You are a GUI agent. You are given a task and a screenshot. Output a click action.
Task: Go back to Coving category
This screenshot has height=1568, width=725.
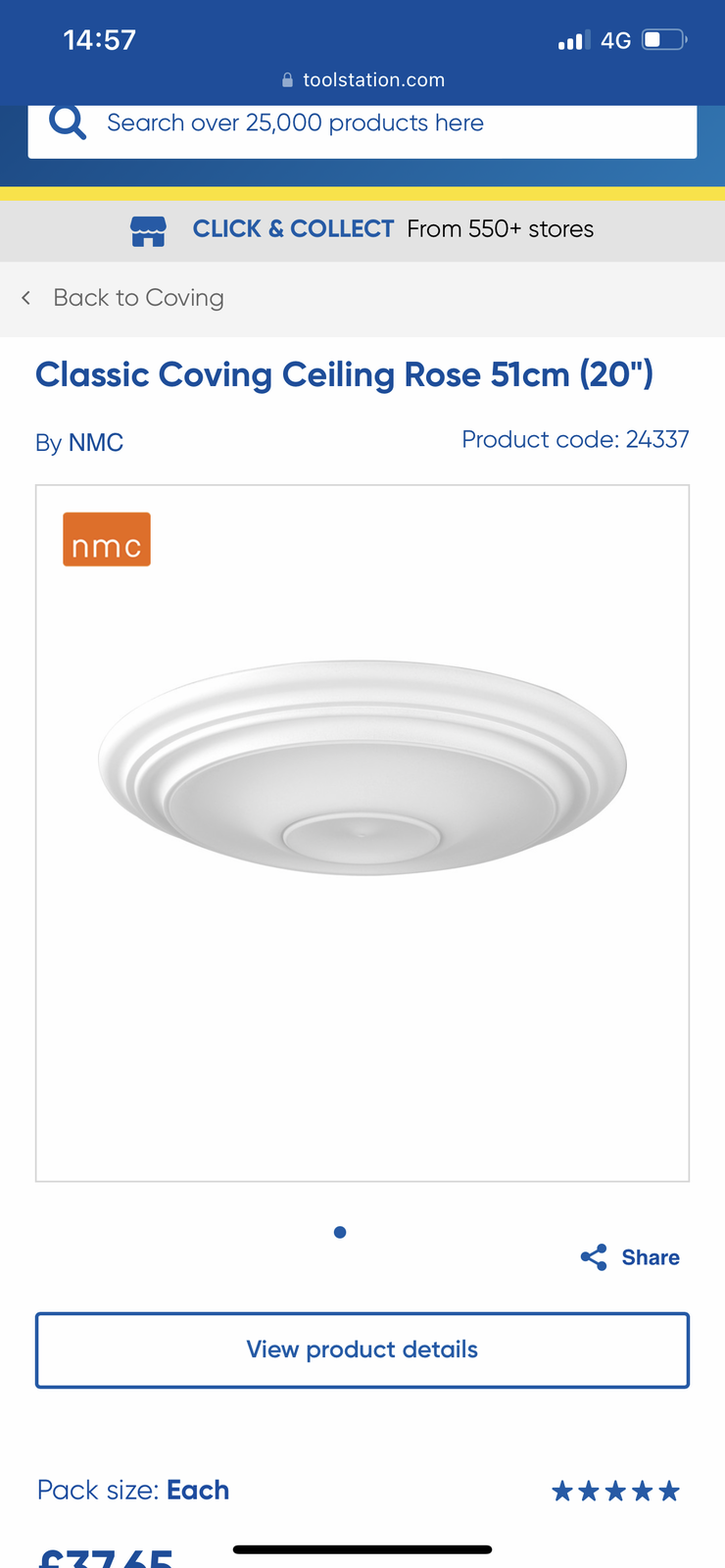[138, 297]
